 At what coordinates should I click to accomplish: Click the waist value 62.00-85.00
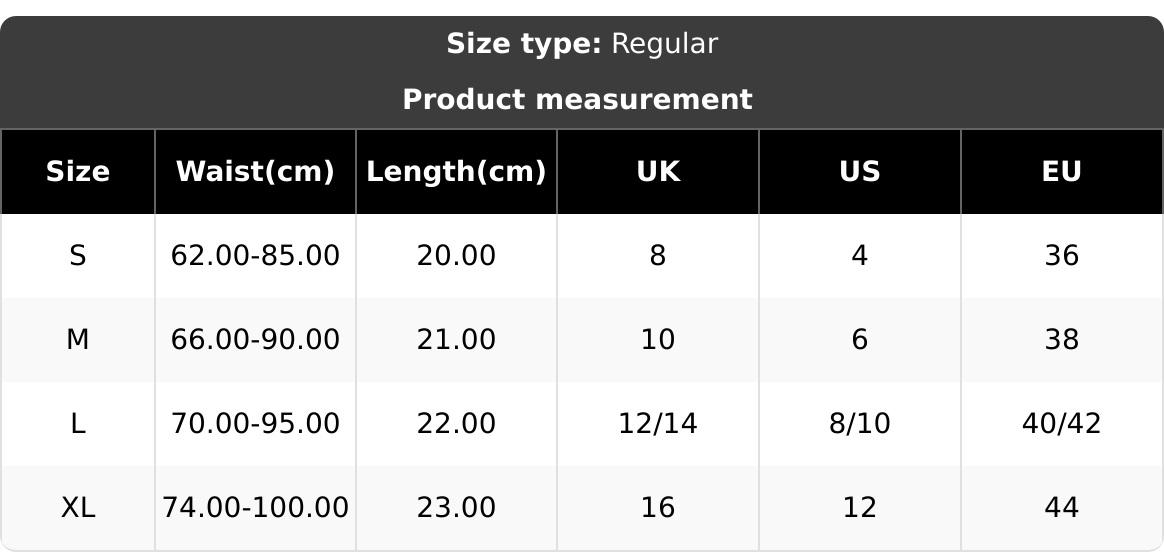pos(255,256)
